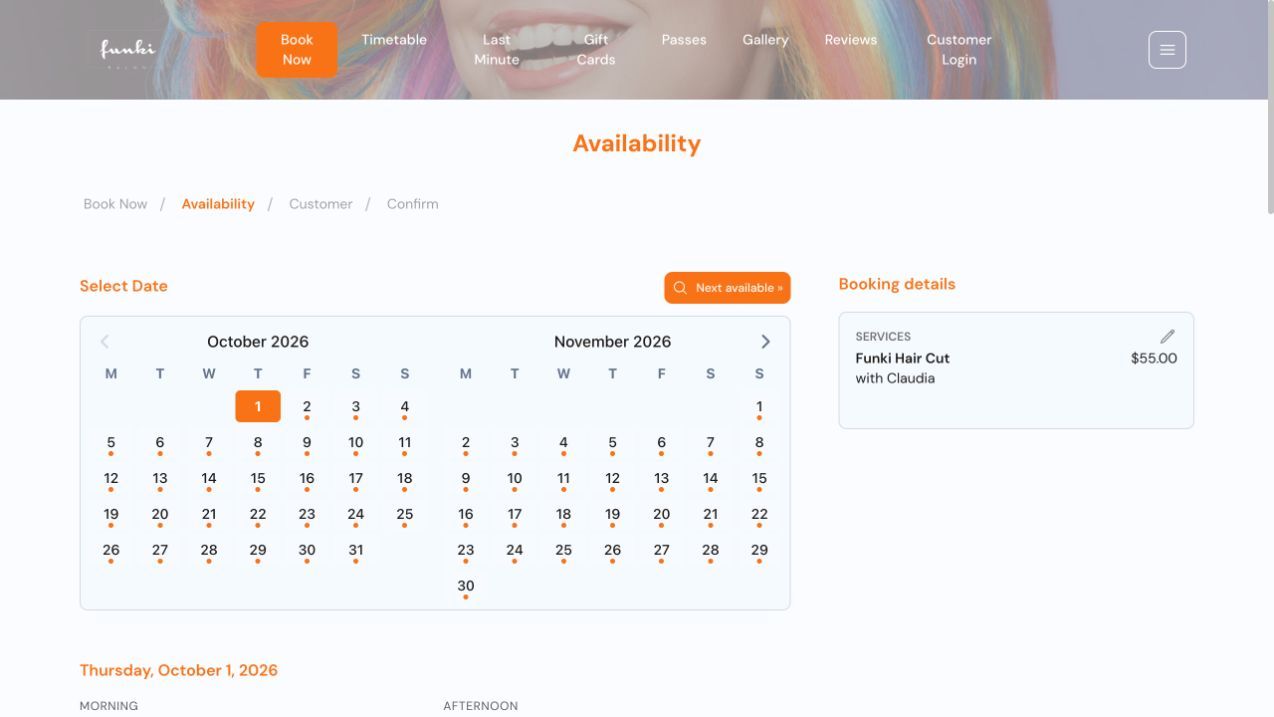Open the Book Now nav button
The height and width of the screenshot is (717, 1274).
click(x=297, y=50)
